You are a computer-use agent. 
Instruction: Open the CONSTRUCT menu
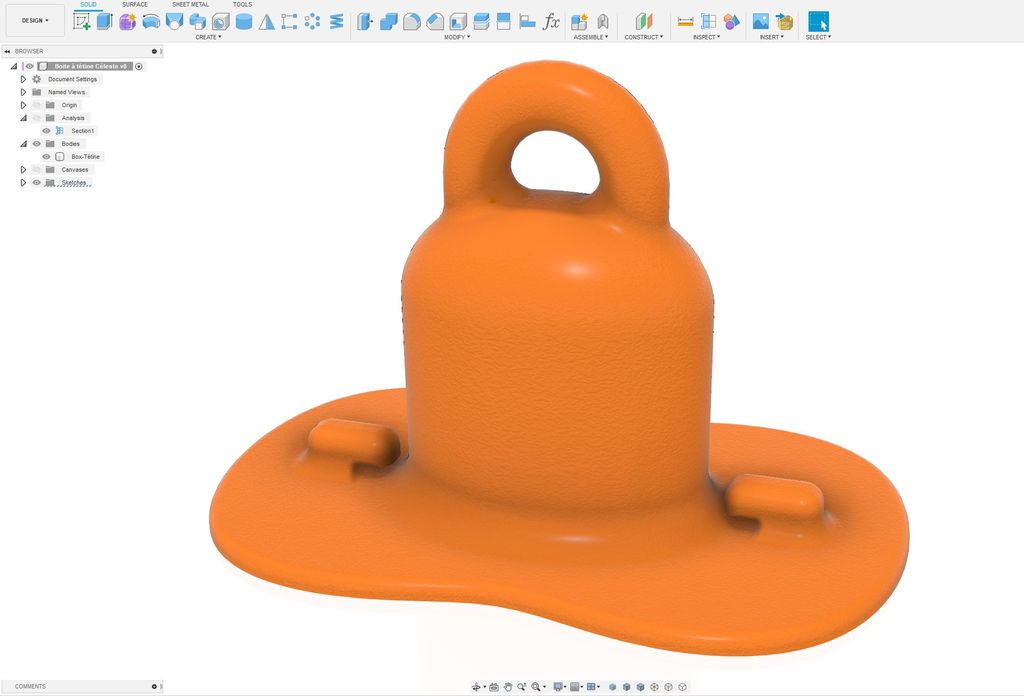(643, 37)
